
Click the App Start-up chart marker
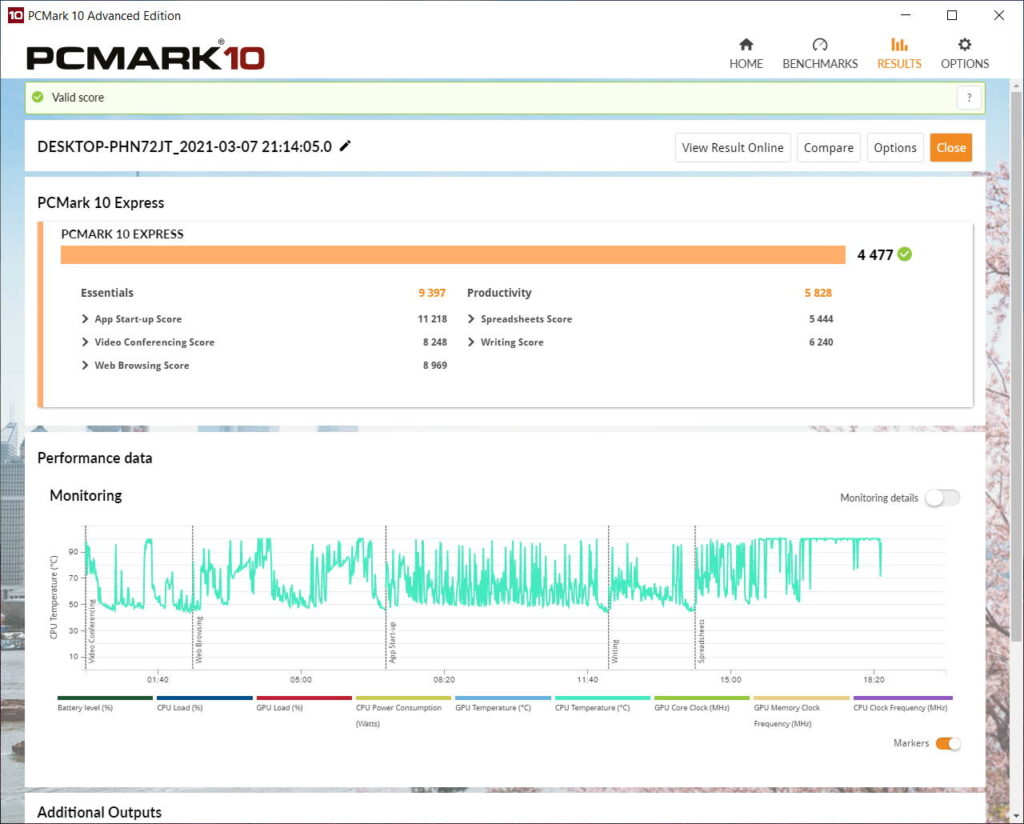tap(392, 642)
